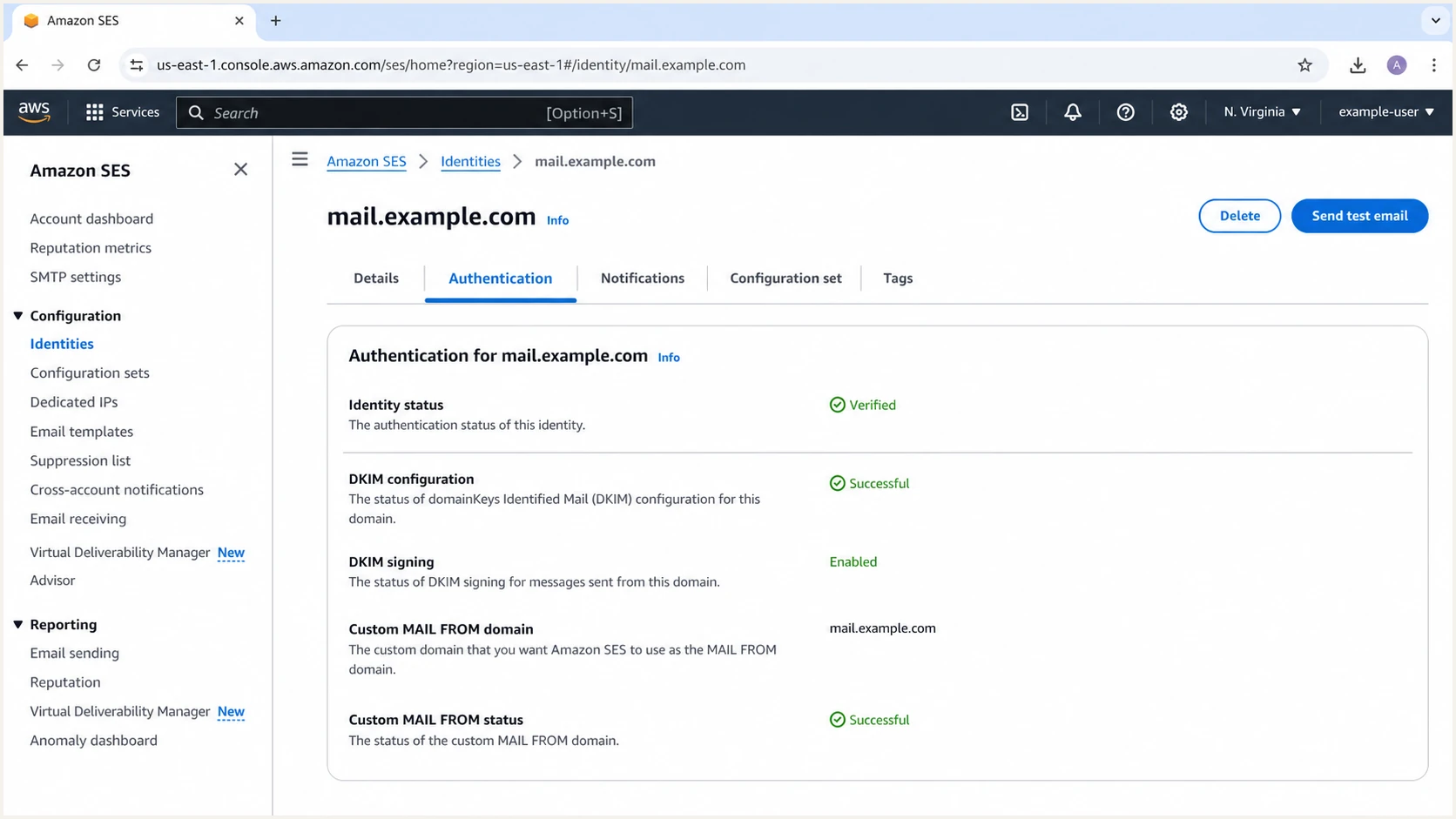Open the Services grid menu
Image resolution: width=1456 pixels, height=819 pixels.
point(123,112)
